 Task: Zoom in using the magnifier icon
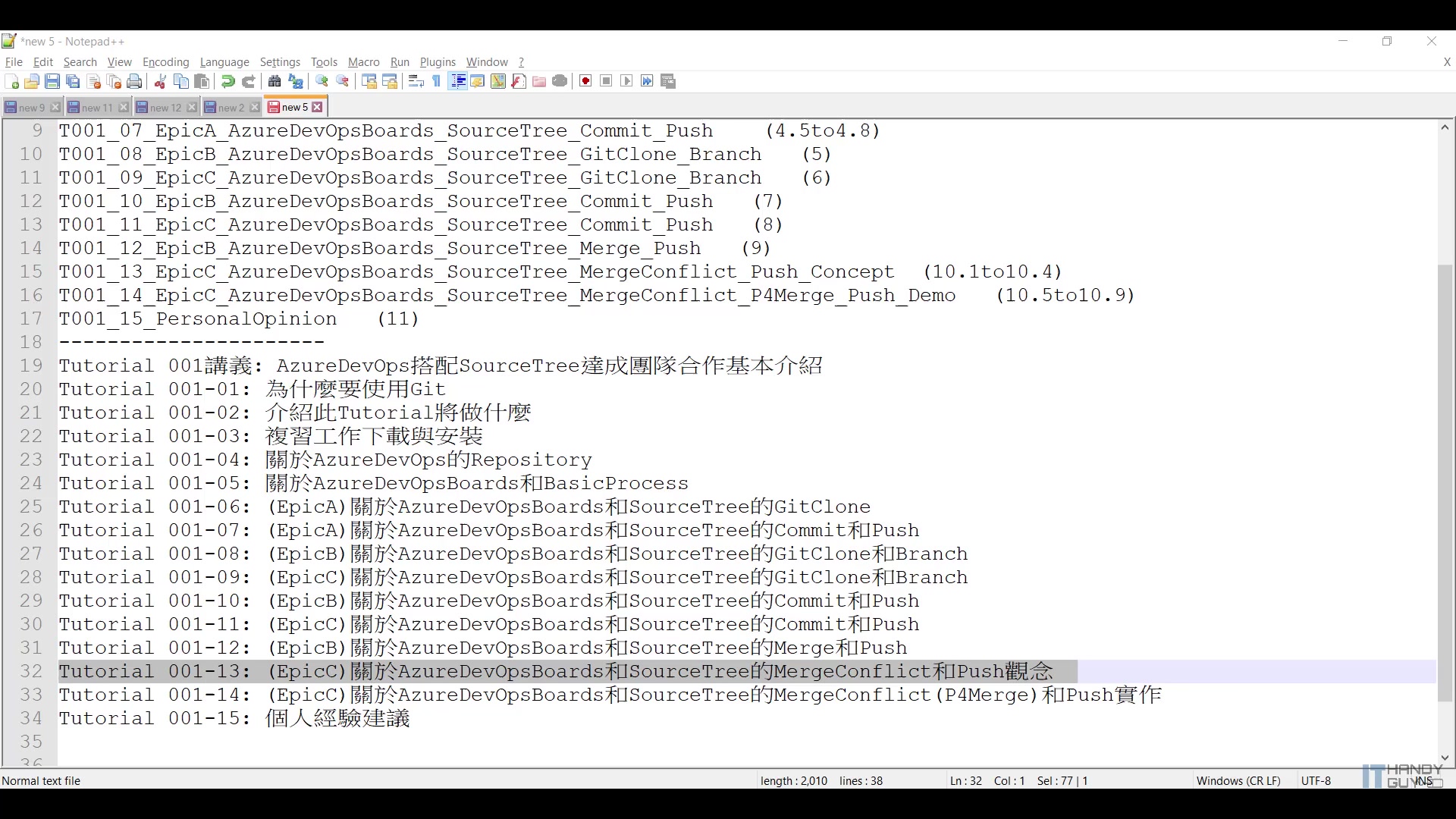322,81
